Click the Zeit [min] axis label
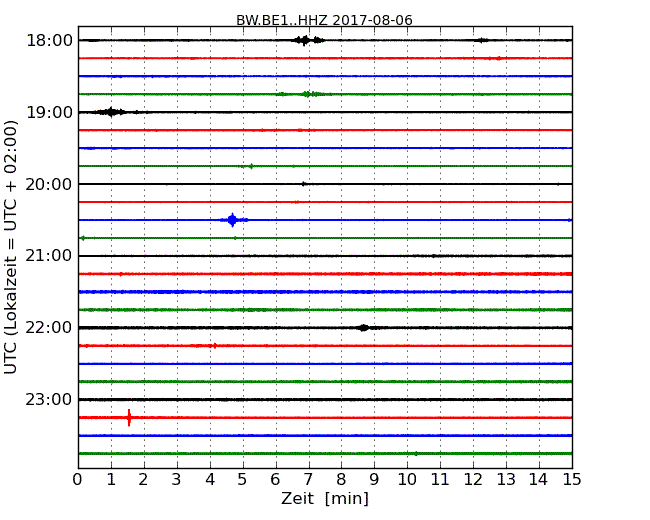 coord(325,498)
